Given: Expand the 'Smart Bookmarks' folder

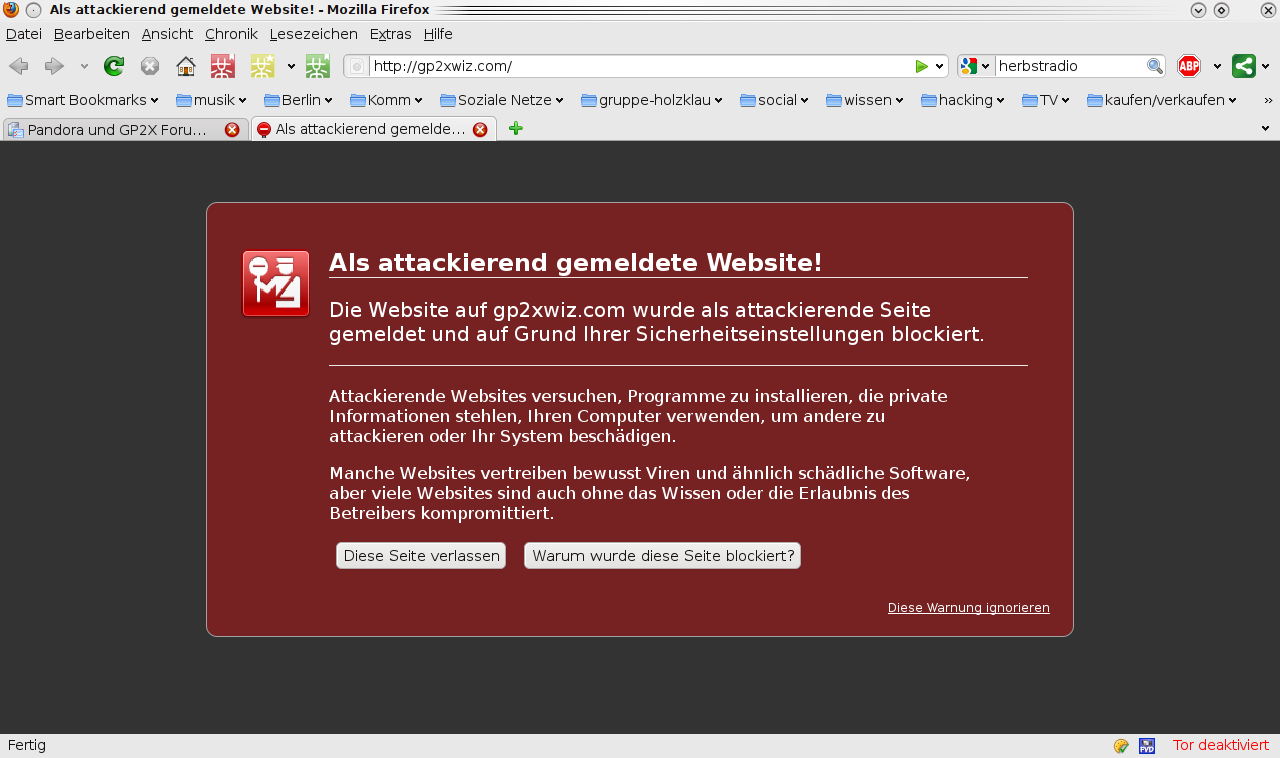Looking at the screenshot, I should [83, 100].
